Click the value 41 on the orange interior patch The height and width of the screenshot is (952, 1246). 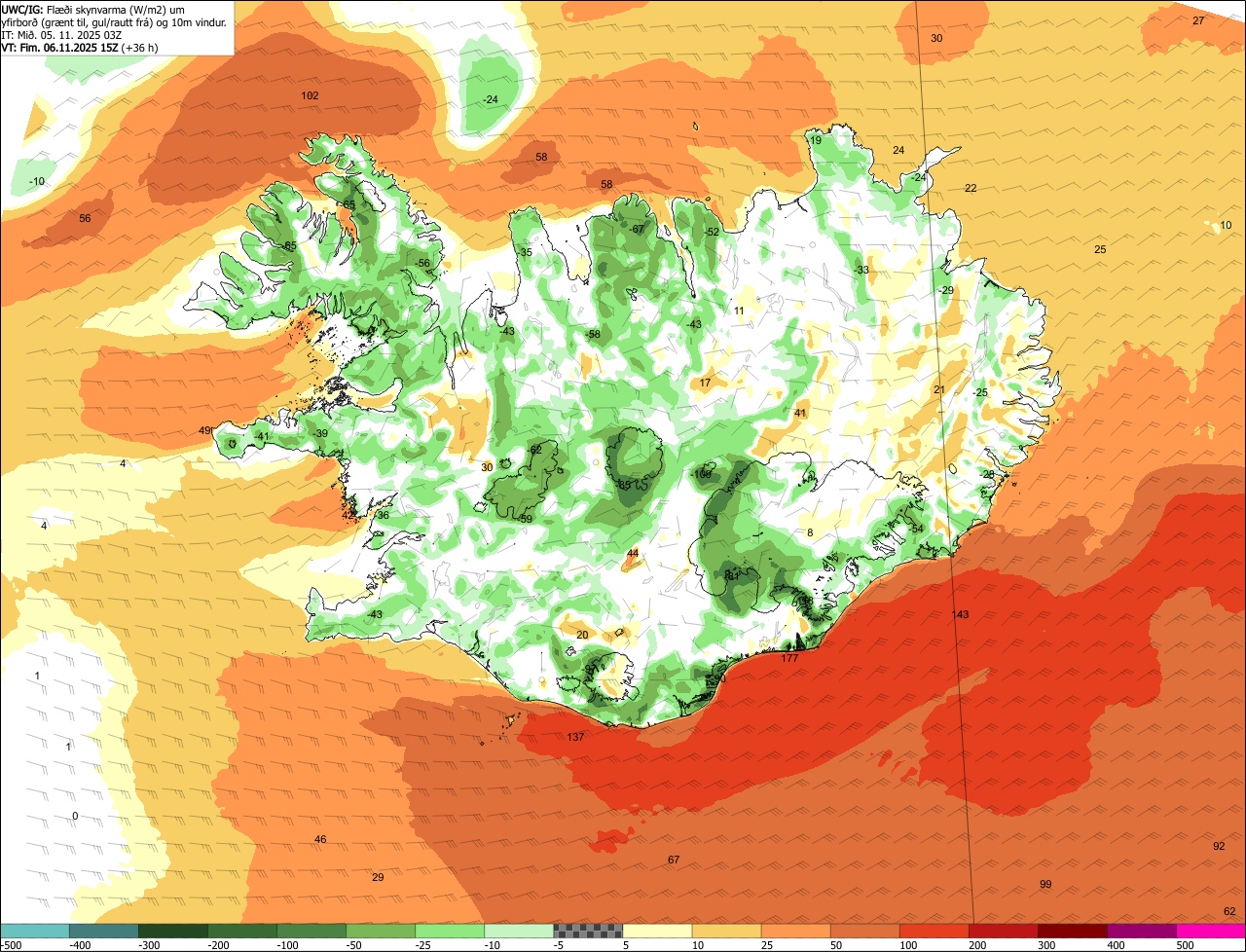point(800,413)
